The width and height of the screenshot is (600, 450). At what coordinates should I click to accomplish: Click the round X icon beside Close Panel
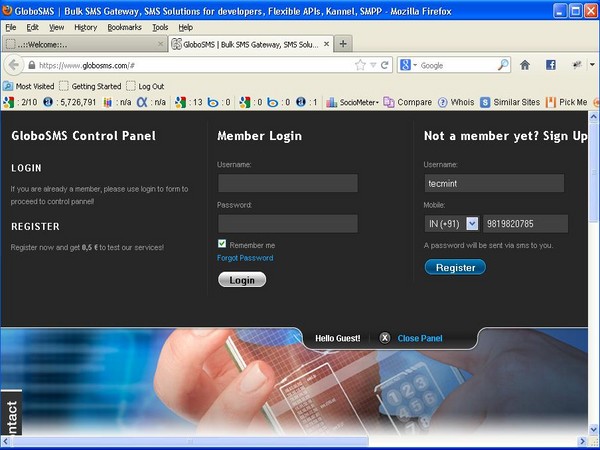(x=385, y=338)
